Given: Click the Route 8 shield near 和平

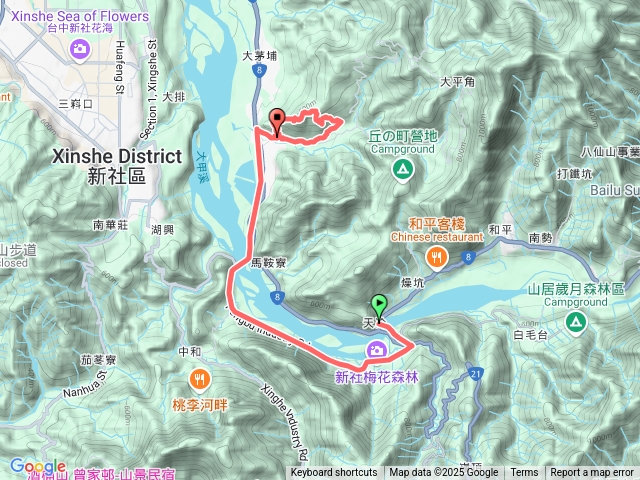Looking at the screenshot, I should 468,257.
